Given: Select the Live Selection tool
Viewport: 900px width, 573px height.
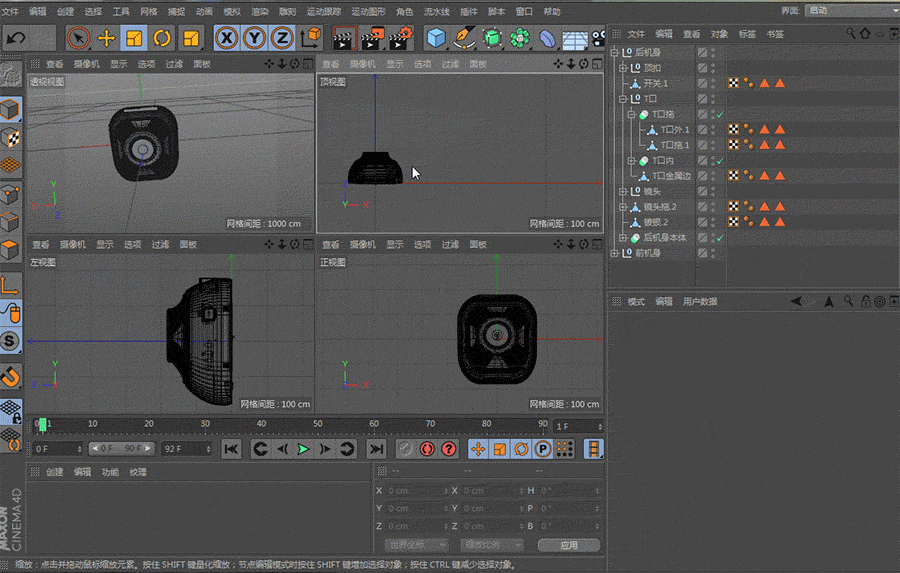Looking at the screenshot, I should (x=78, y=38).
